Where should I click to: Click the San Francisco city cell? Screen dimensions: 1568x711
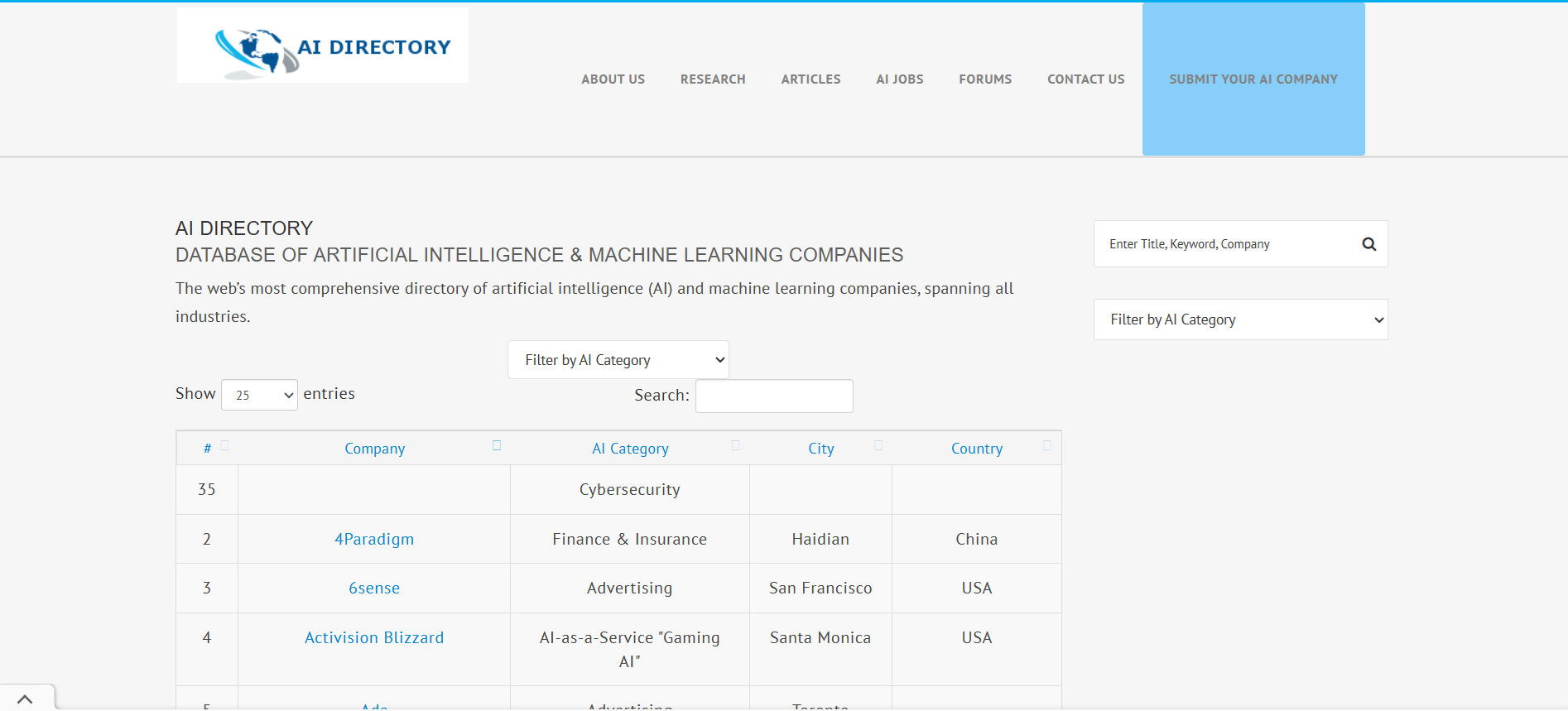pos(820,588)
